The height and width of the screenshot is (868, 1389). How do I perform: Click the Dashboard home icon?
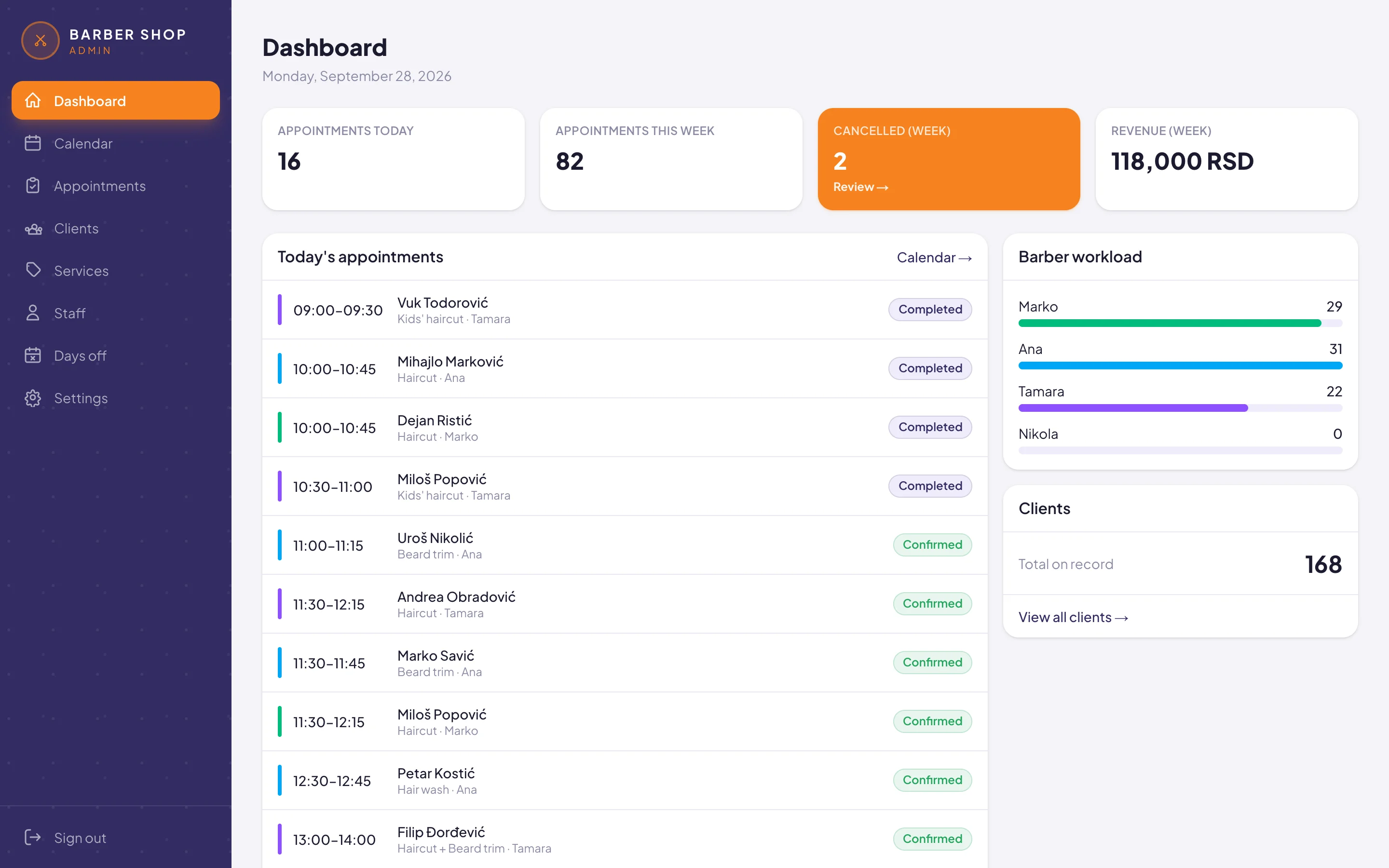pos(33,100)
